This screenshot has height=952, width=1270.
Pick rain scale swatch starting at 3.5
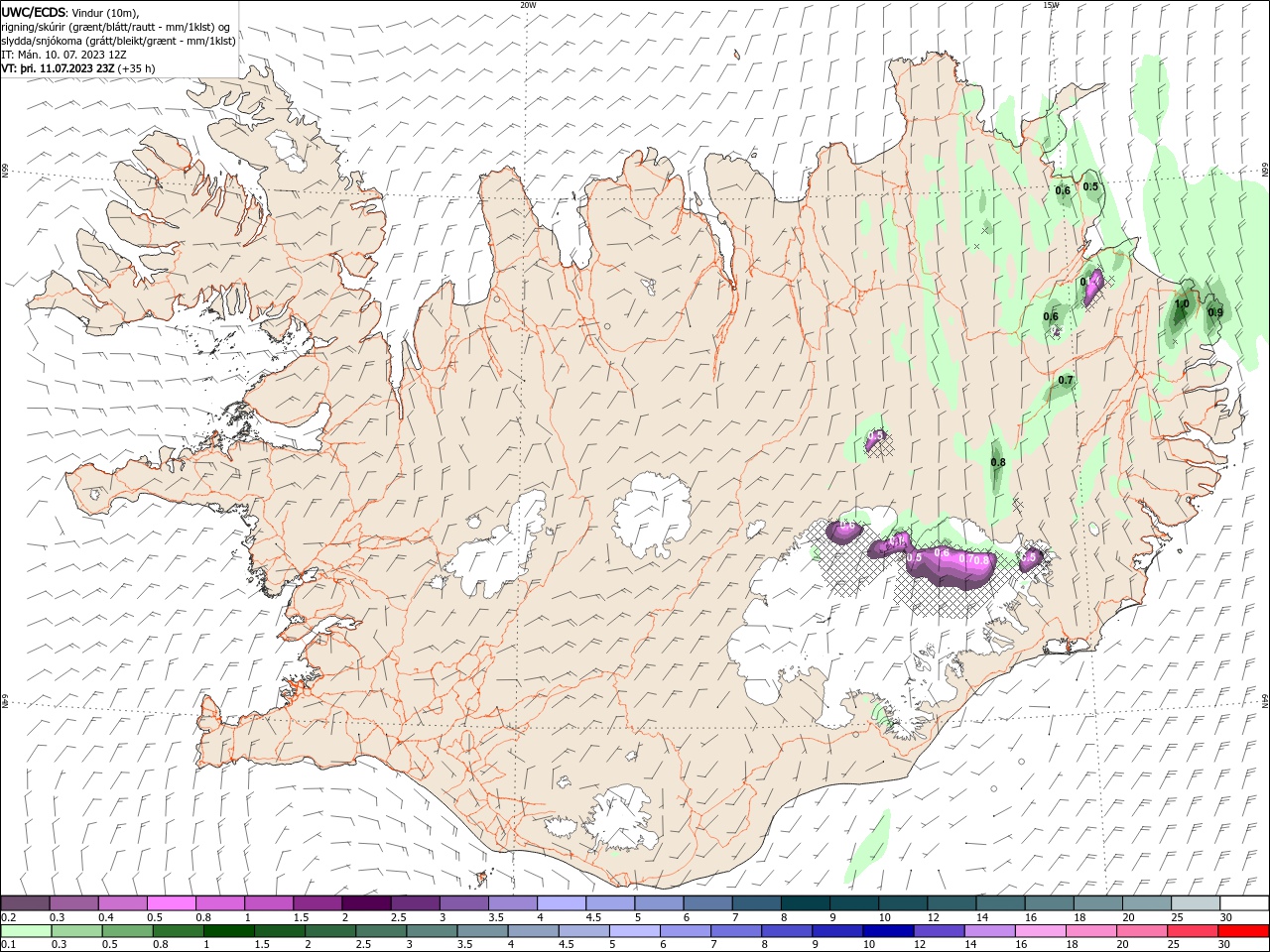tap(482, 931)
